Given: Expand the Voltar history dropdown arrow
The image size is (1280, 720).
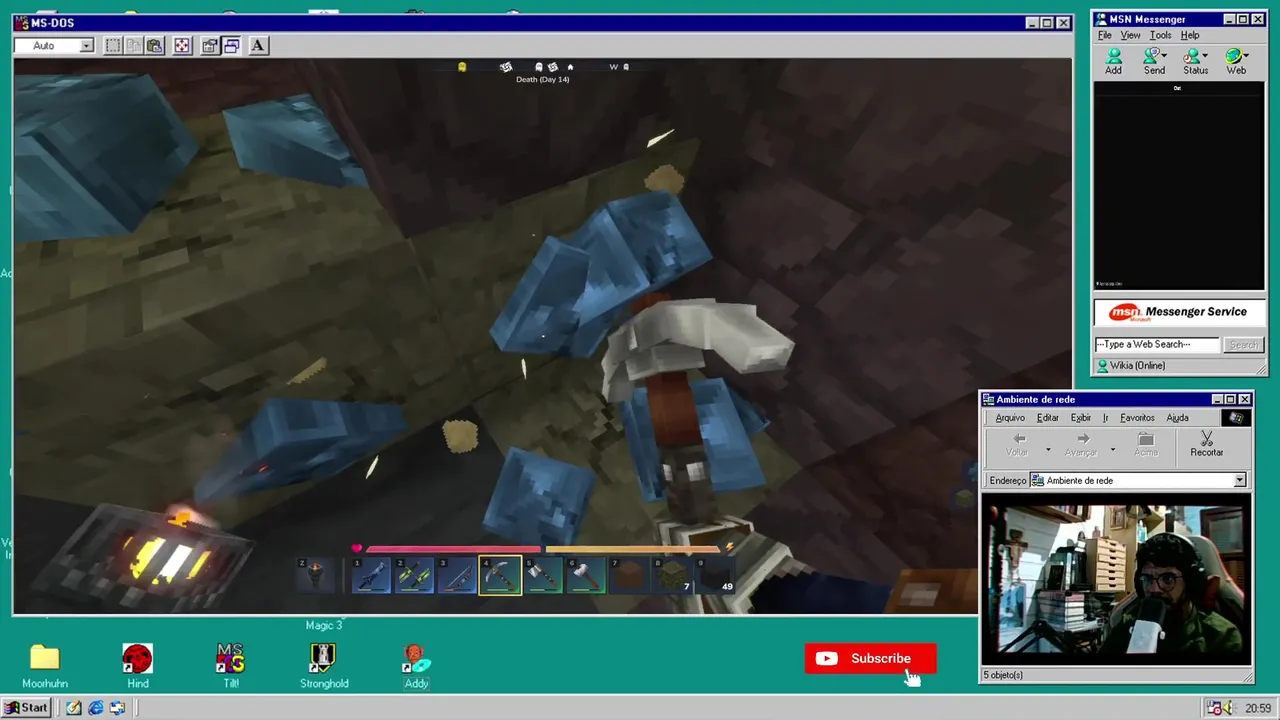Looking at the screenshot, I should point(1048,450).
